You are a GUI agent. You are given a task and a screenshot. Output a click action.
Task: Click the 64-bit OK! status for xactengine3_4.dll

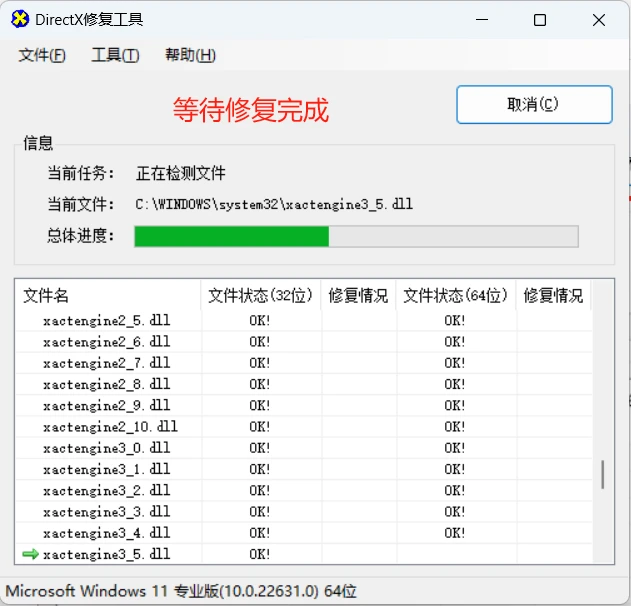(x=455, y=533)
